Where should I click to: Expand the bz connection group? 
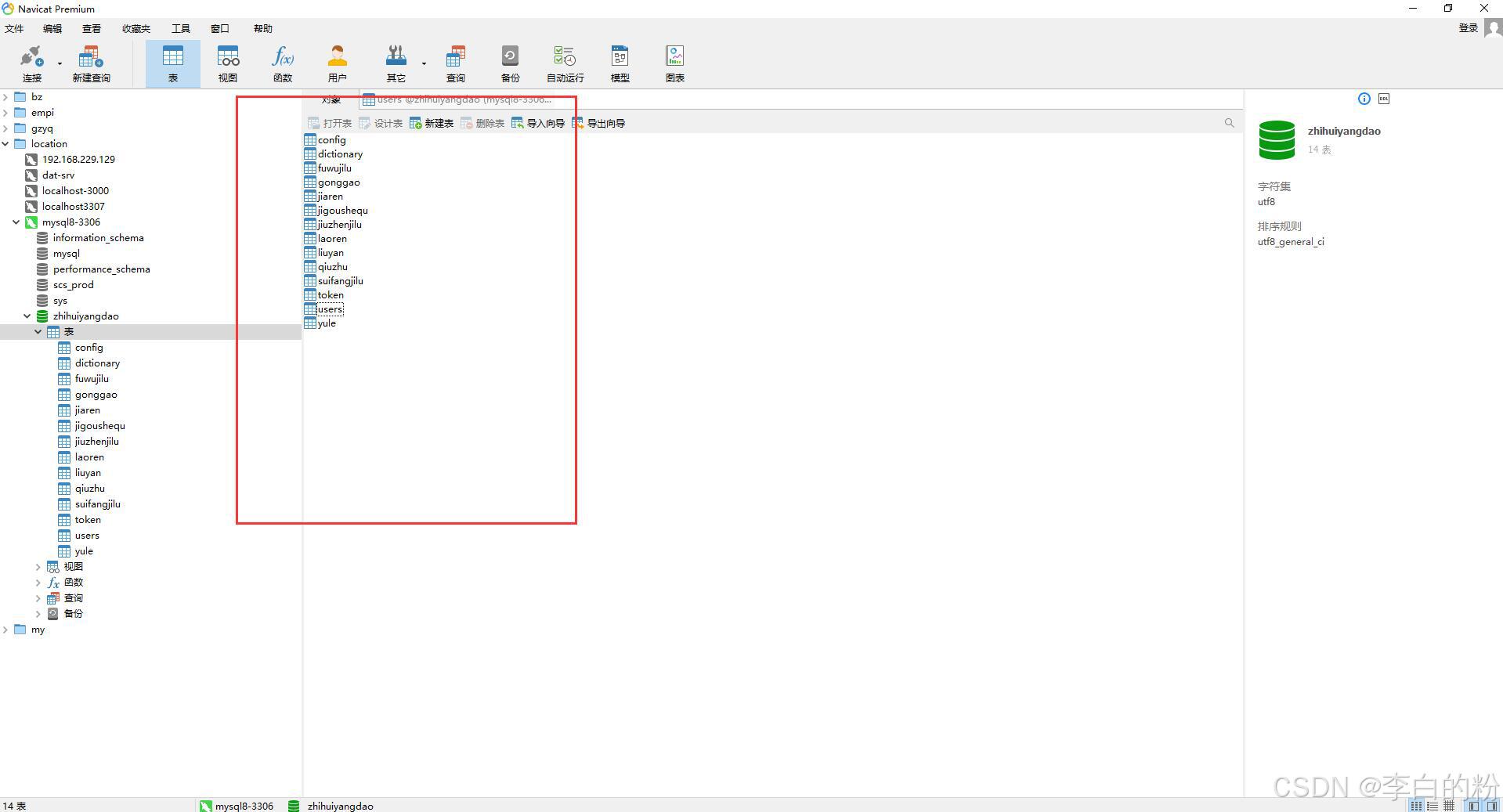(x=6, y=97)
